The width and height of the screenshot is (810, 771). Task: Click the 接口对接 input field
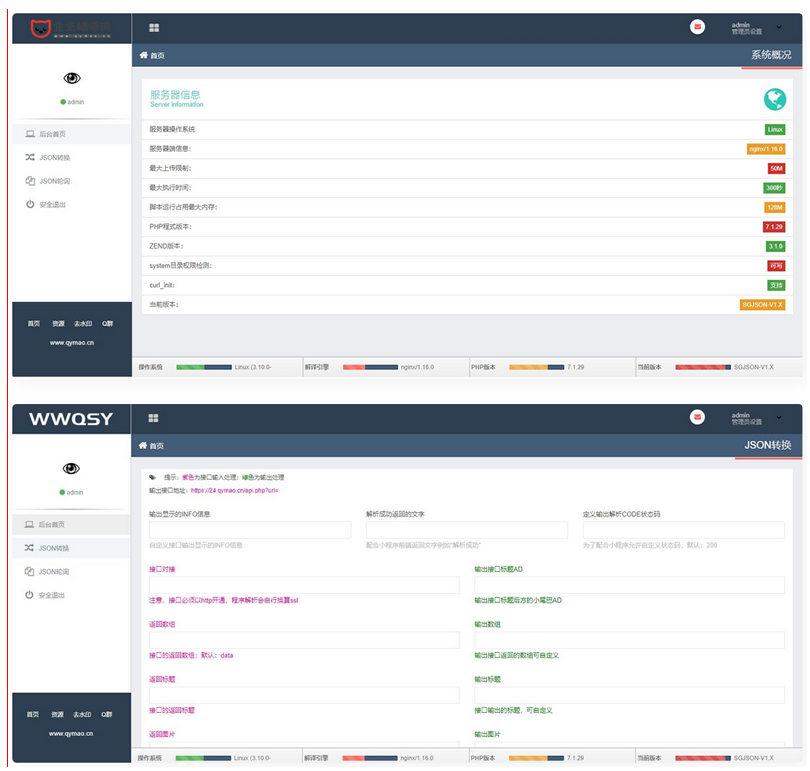tap(303, 585)
